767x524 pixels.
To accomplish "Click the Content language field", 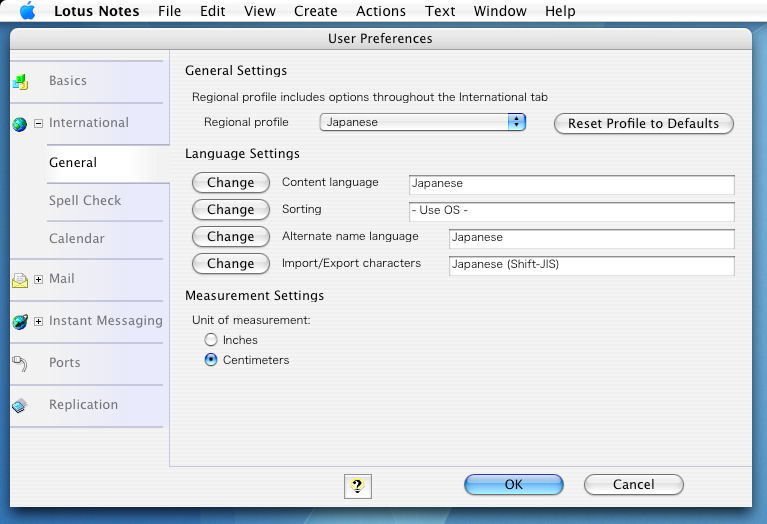I will point(571,184).
